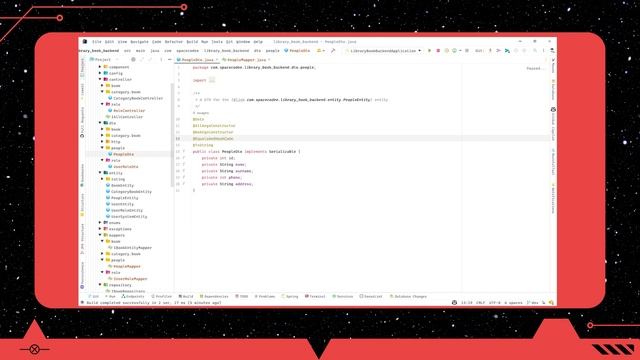The width and height of the screenshot is (640, 360).
Task: Open the Navigate menu
Action: pos(139,42)
